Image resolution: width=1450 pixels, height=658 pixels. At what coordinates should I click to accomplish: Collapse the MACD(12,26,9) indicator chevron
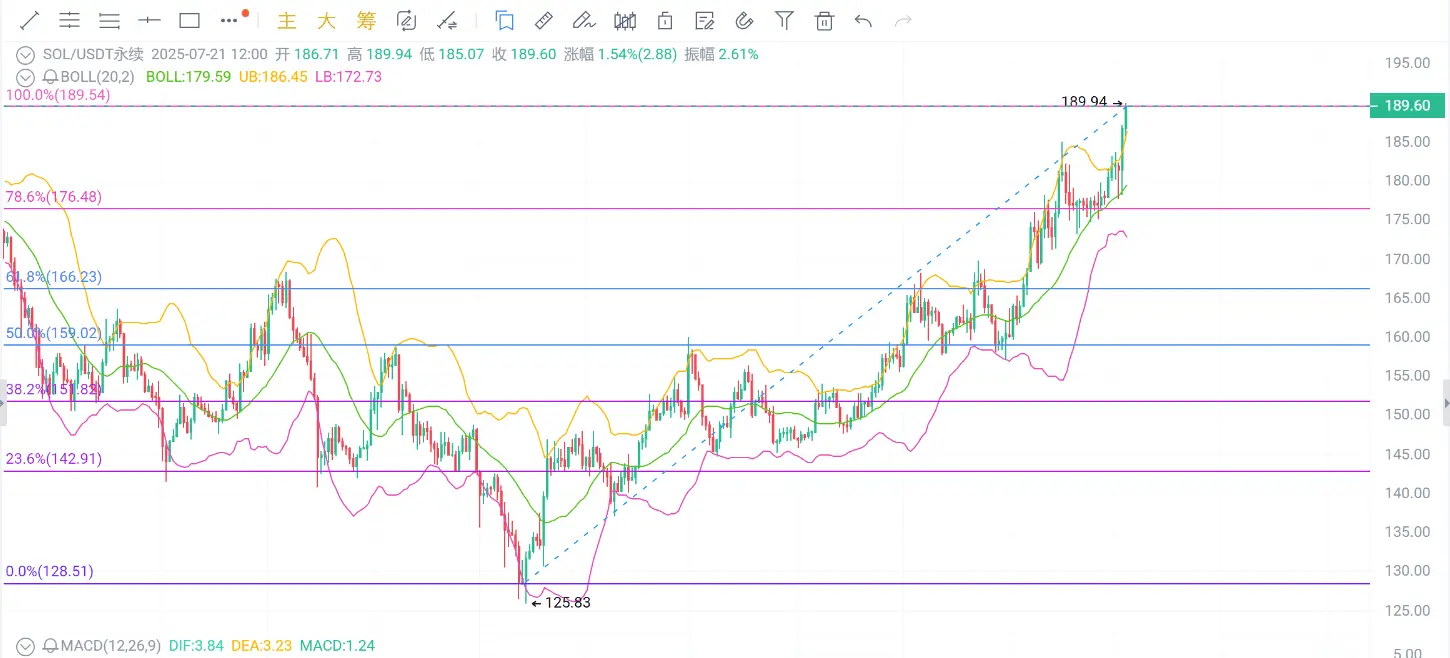(x=27, y=646)
